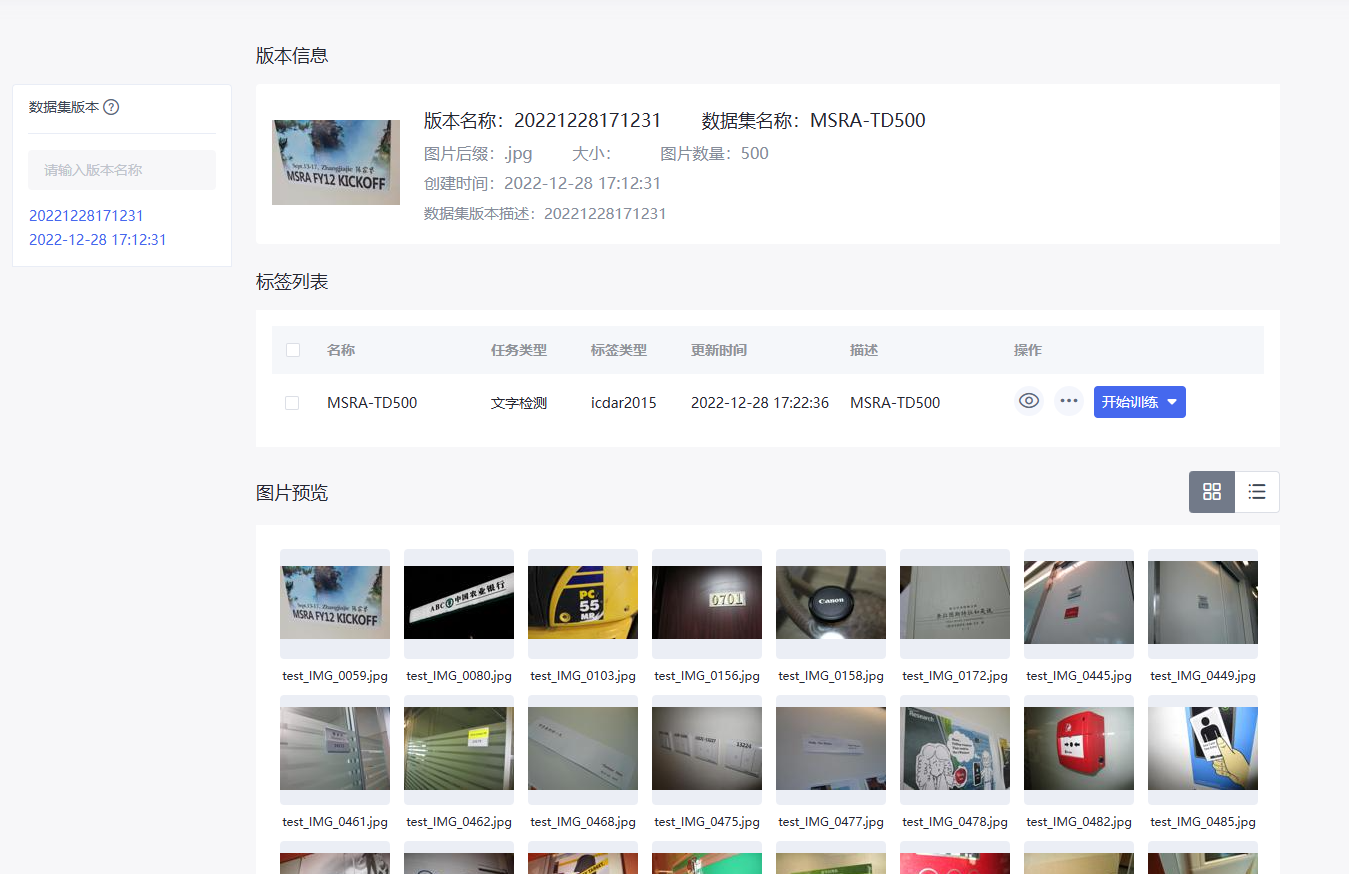Image resolution: width=1349 pixels, height=874 pixels.
Task: Select version 20221228171231 in the sidebar
Action: click(86, 215)
